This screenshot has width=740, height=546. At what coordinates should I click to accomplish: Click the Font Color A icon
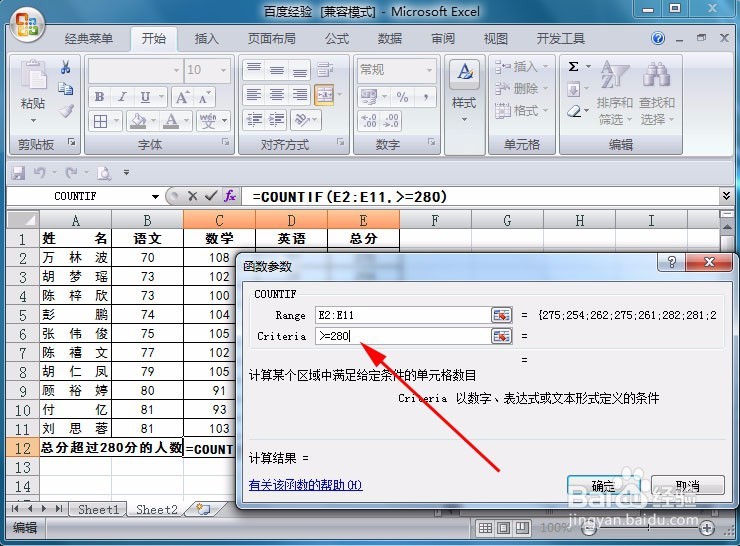pyautogui.click(x=171, y=121)
